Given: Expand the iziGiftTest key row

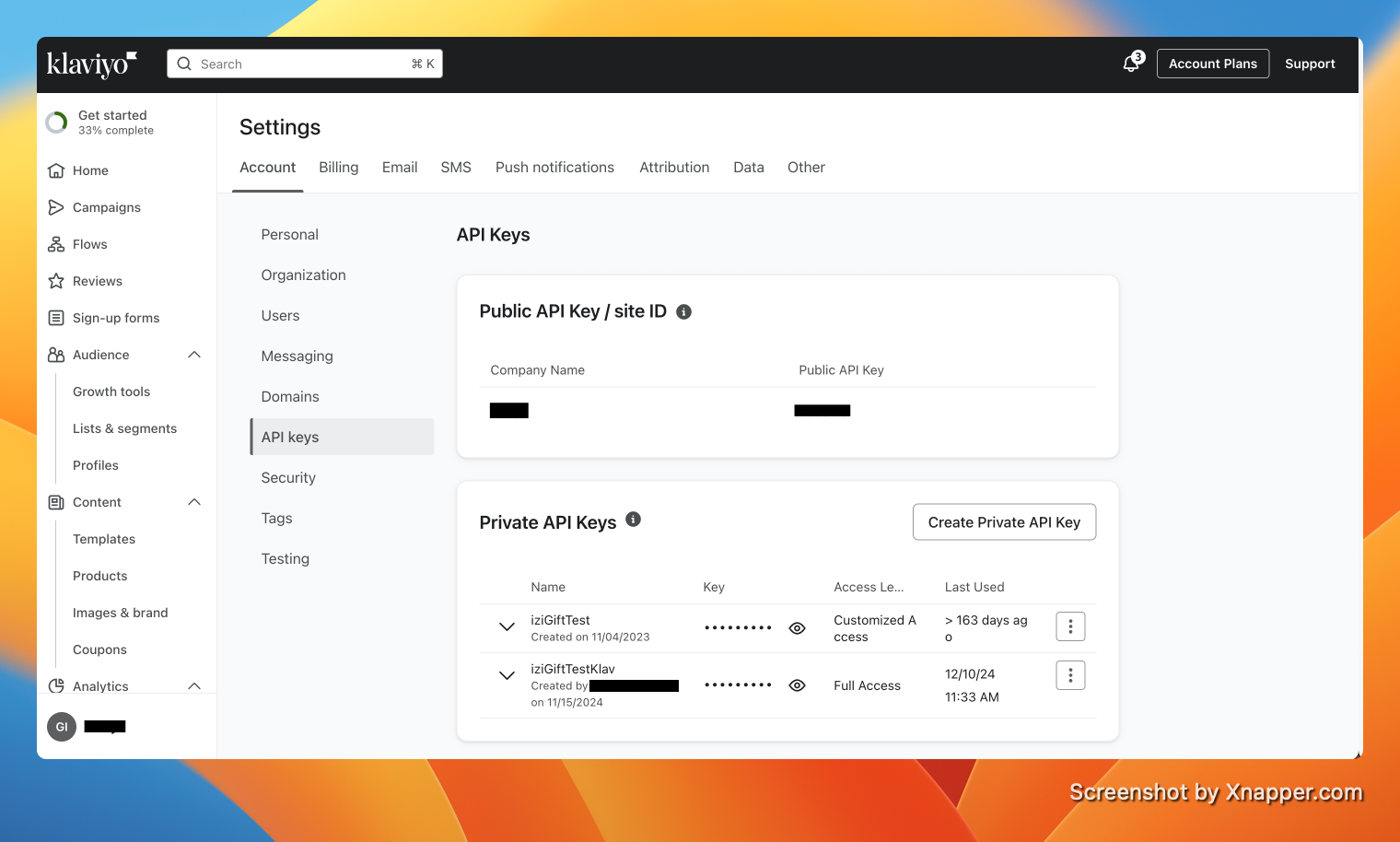Looking at the screenshot, I should click(x=507, y=627).
